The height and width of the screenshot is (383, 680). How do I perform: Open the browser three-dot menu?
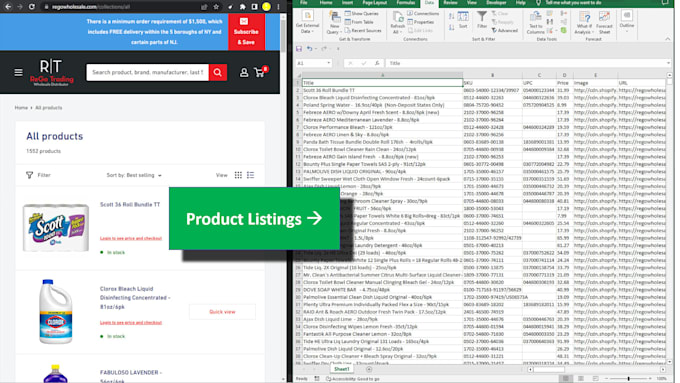click(278, 7)
